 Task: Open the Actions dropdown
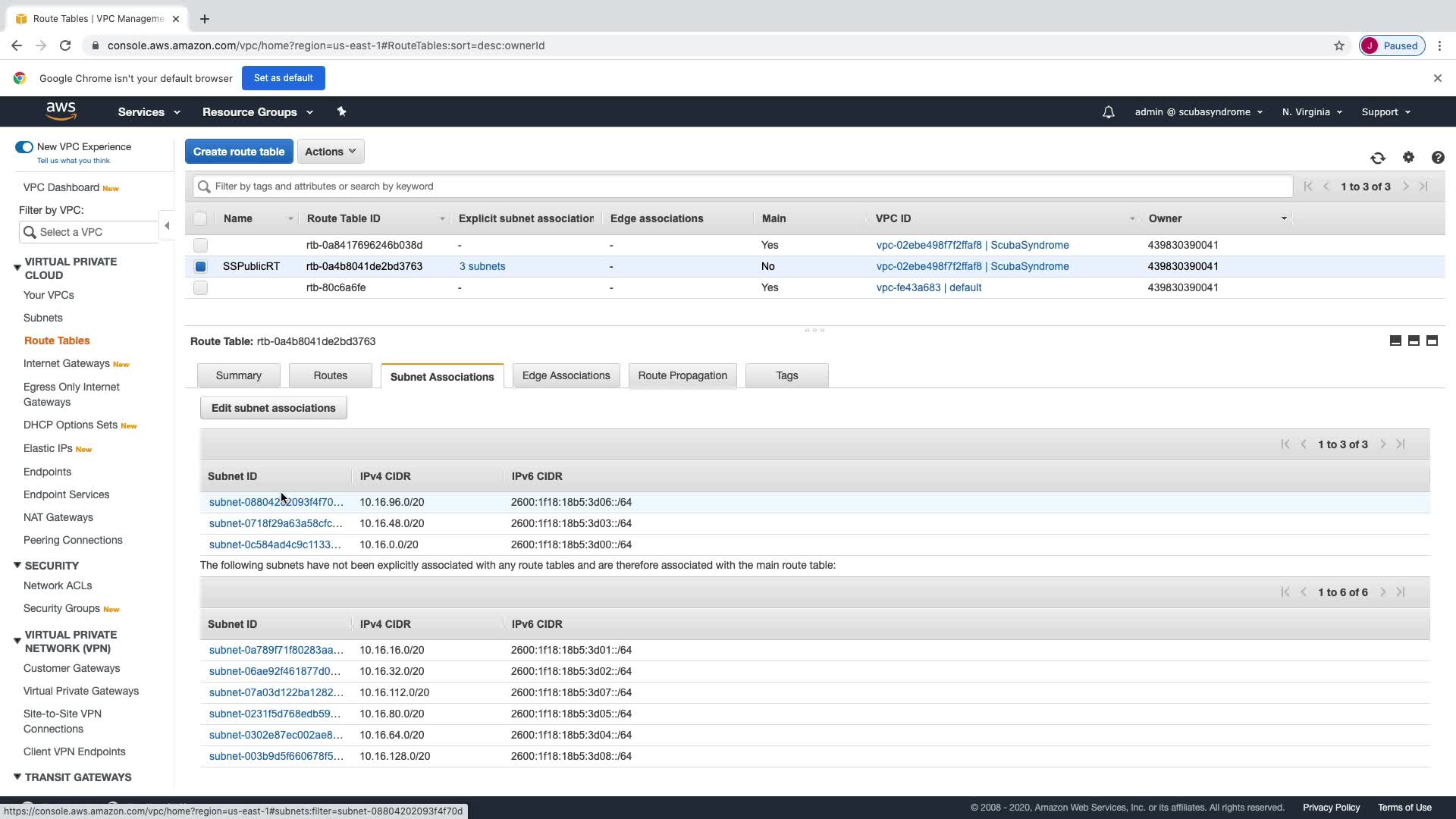pos(330,152)
